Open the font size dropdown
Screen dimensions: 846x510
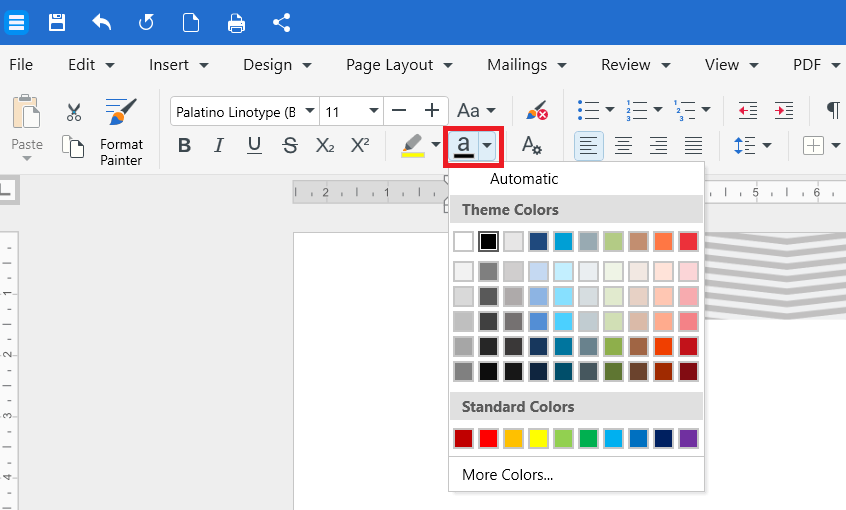[373, 111]
